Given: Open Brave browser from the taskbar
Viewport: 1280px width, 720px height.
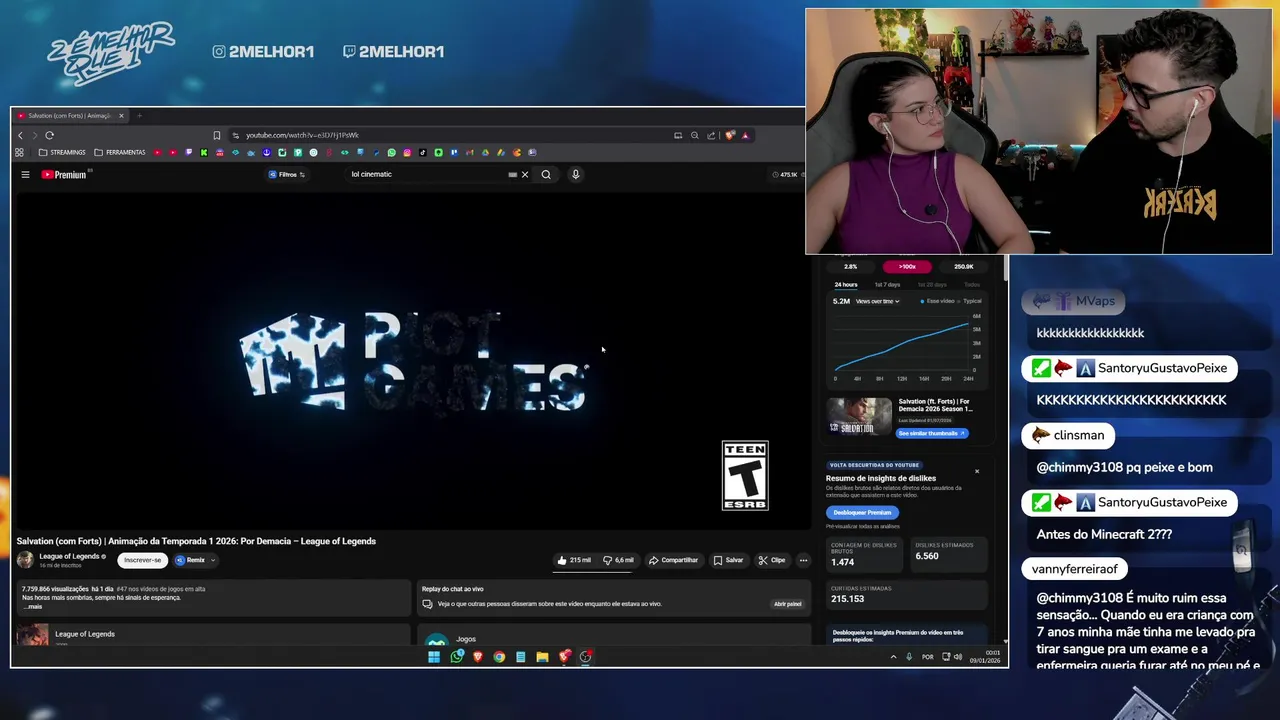Looking at the screenshot, I should coord(478,657).
